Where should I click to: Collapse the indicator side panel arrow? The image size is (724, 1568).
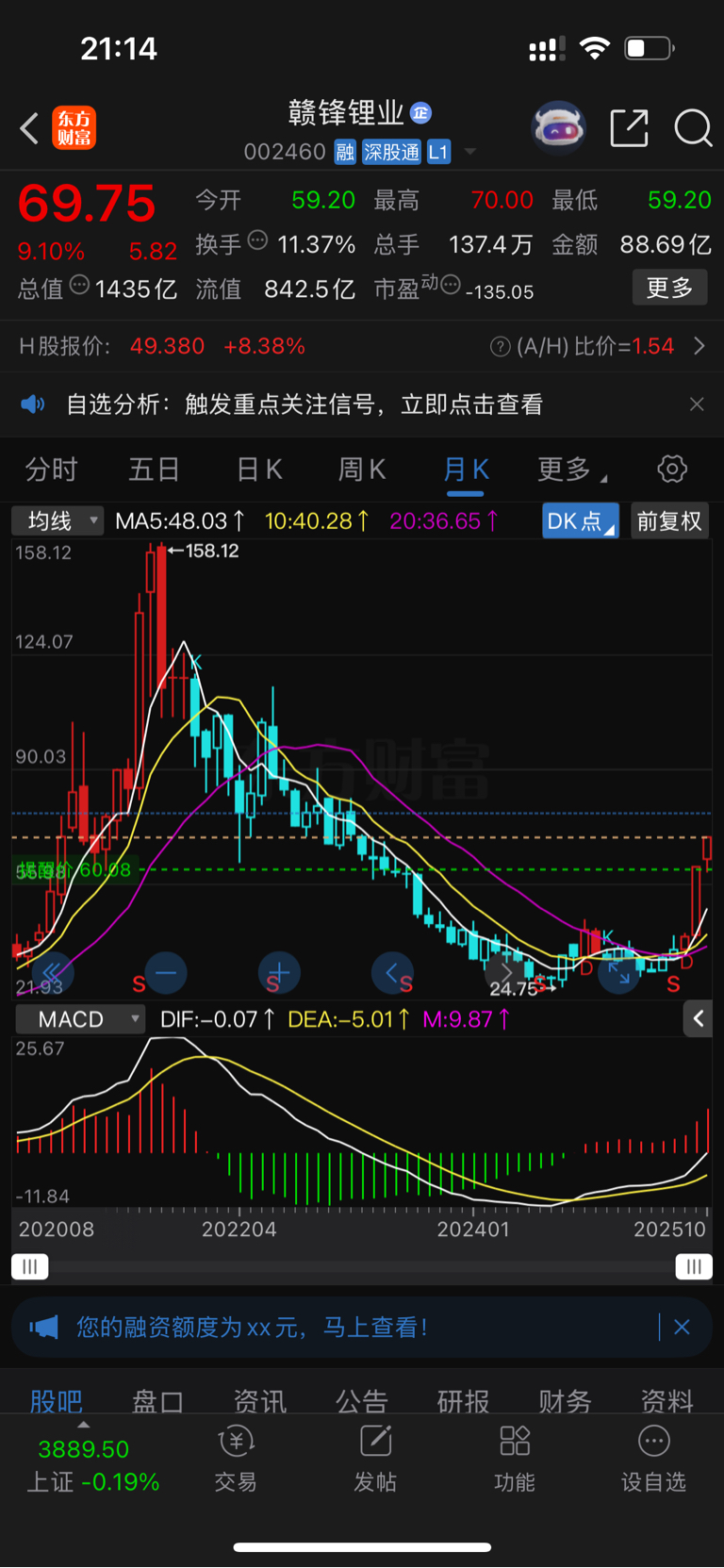point(698,1018)
